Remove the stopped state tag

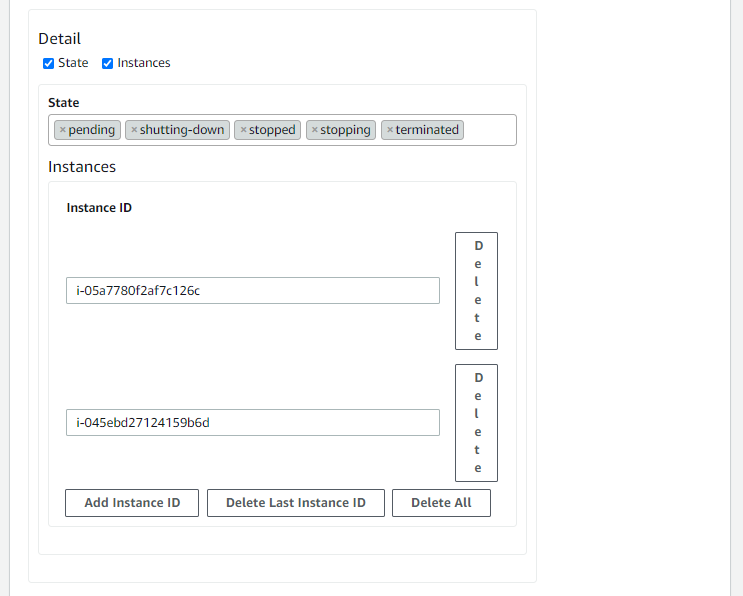click(x=243, y=130)
